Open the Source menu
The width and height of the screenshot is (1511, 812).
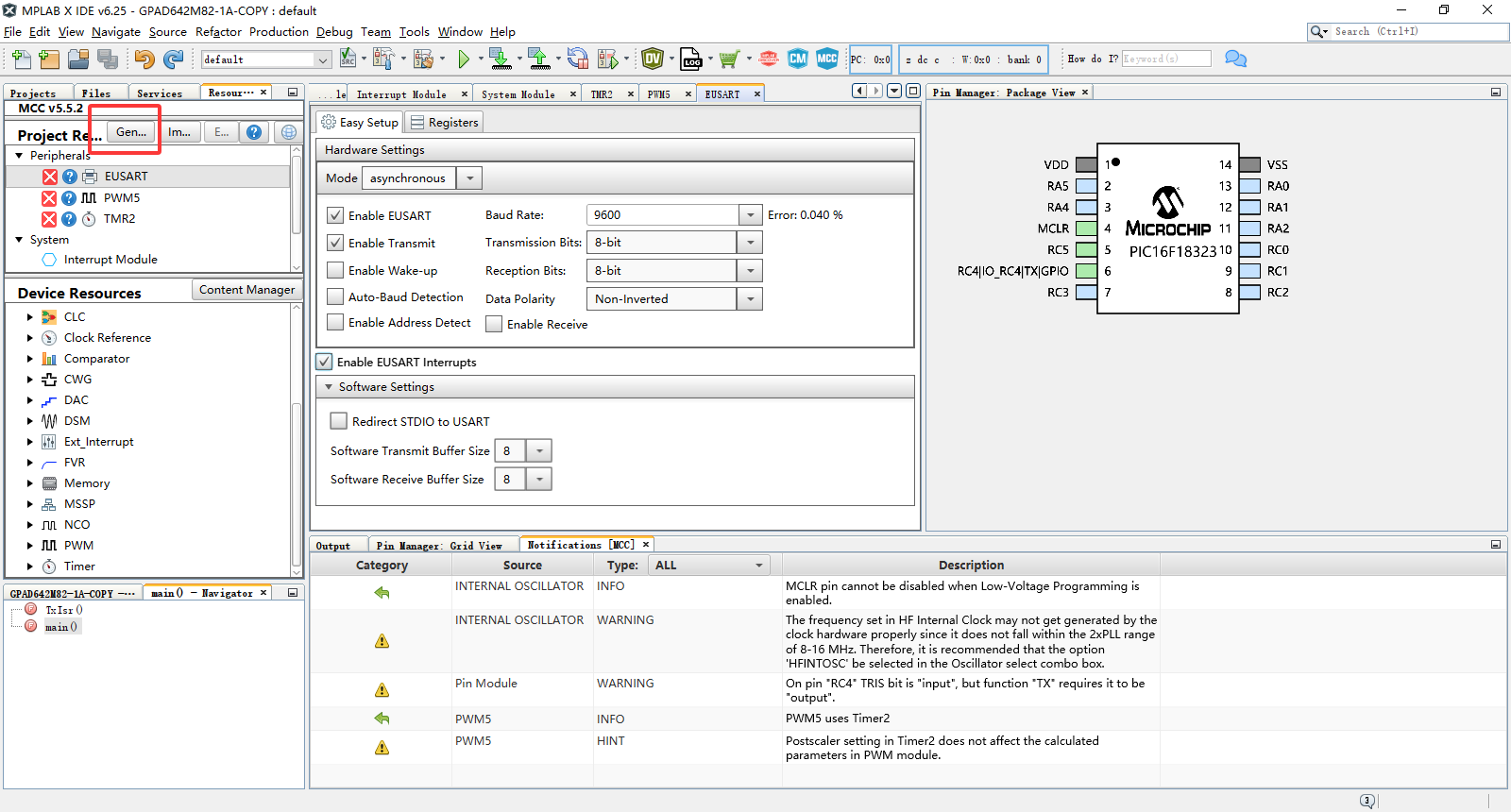click(168, 32)
